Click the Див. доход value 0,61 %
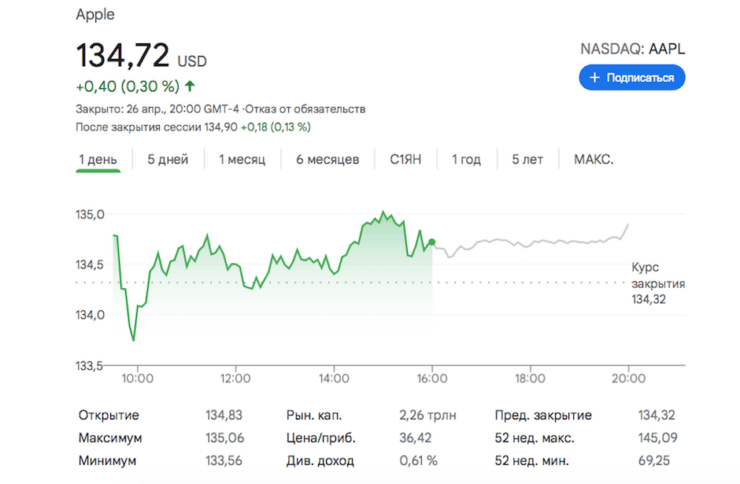 coord(418,460)
